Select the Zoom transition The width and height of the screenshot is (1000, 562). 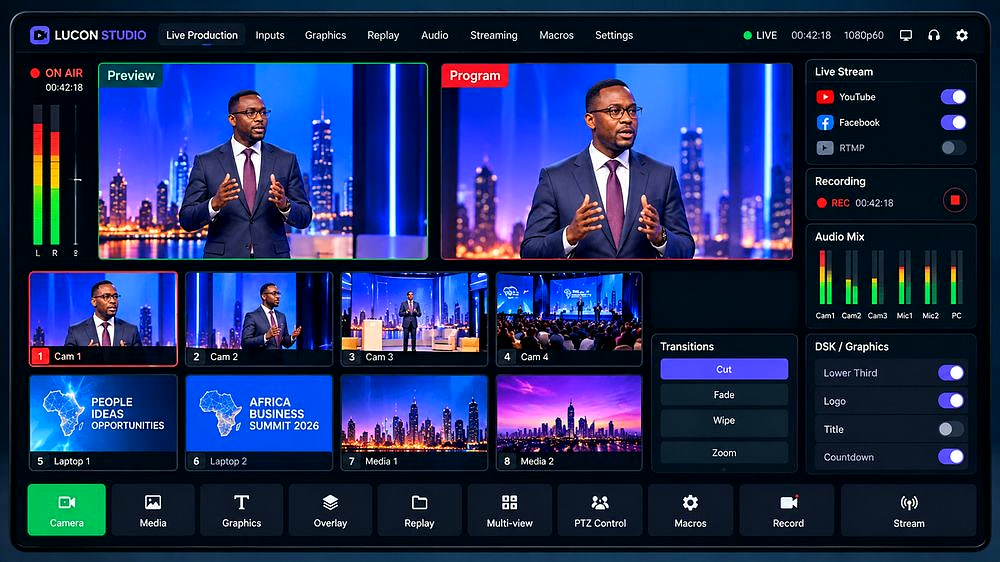coord(724,452)
